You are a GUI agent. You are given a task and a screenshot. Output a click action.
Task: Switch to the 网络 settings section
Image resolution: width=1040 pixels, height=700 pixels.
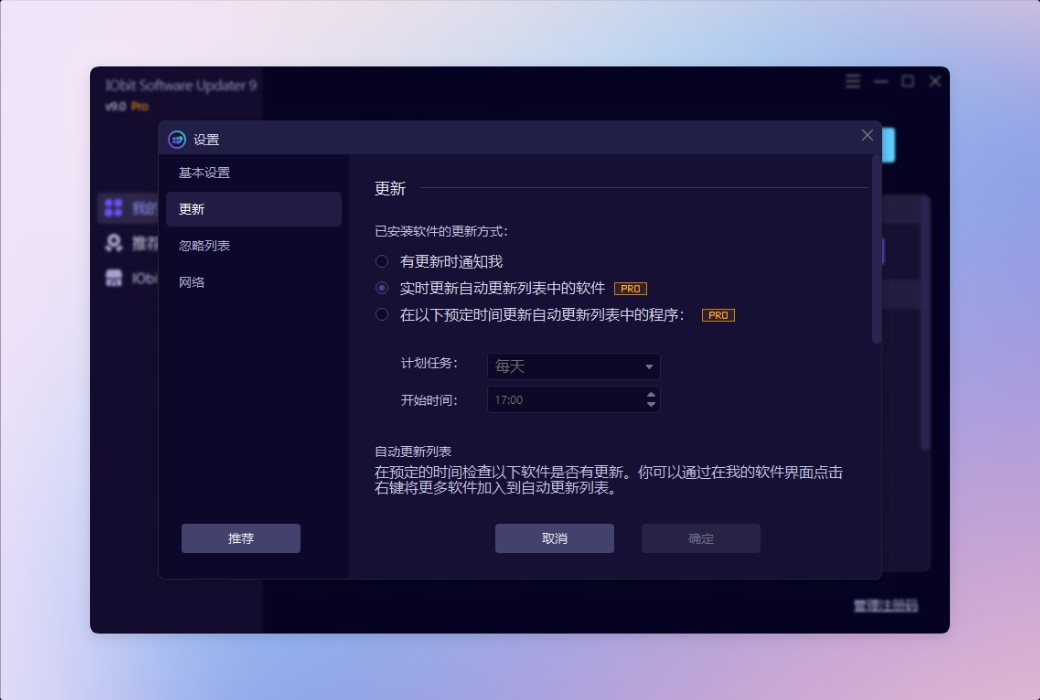point(192,282)
